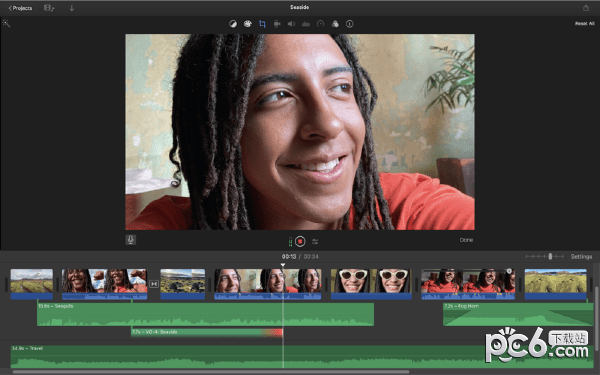Open the Stabilization camera tool
Viewport: 600px width, 375px height.
277,24
